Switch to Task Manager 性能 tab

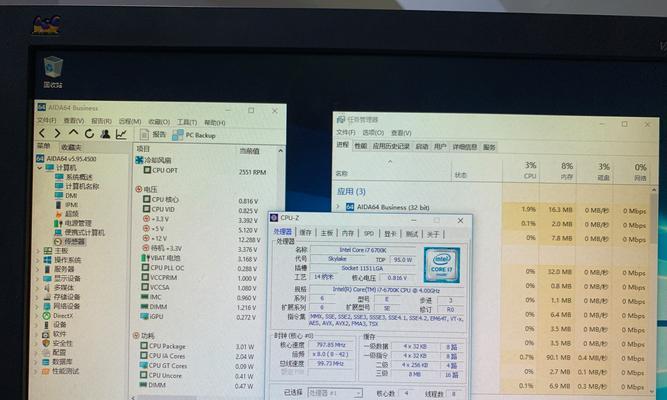click(x=361, y=146)
